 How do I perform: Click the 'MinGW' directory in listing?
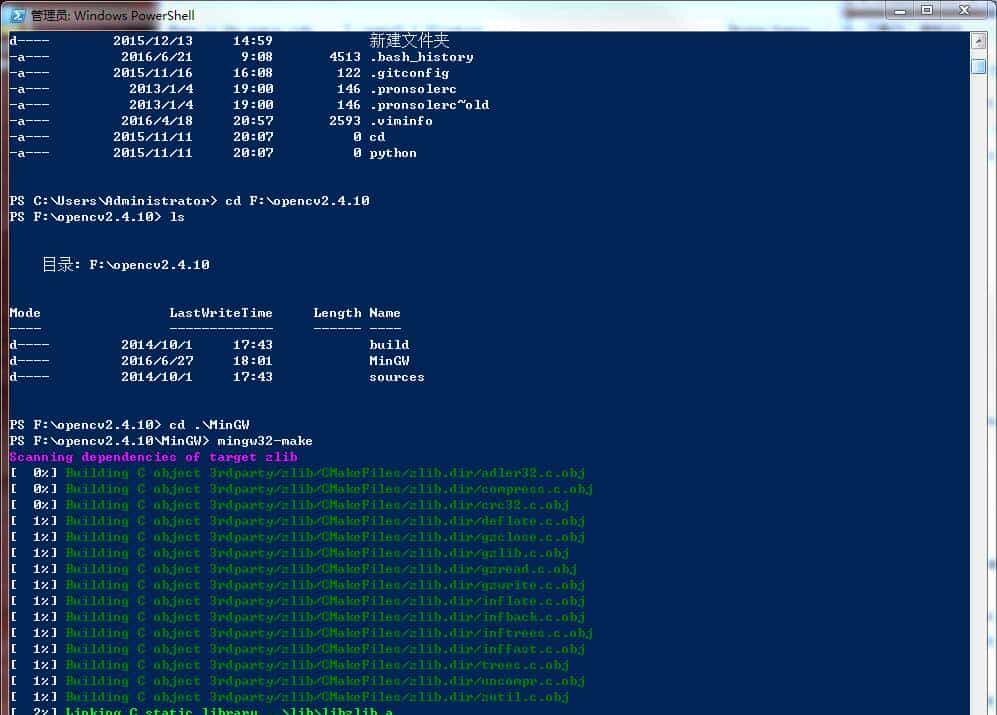point(389,361)
